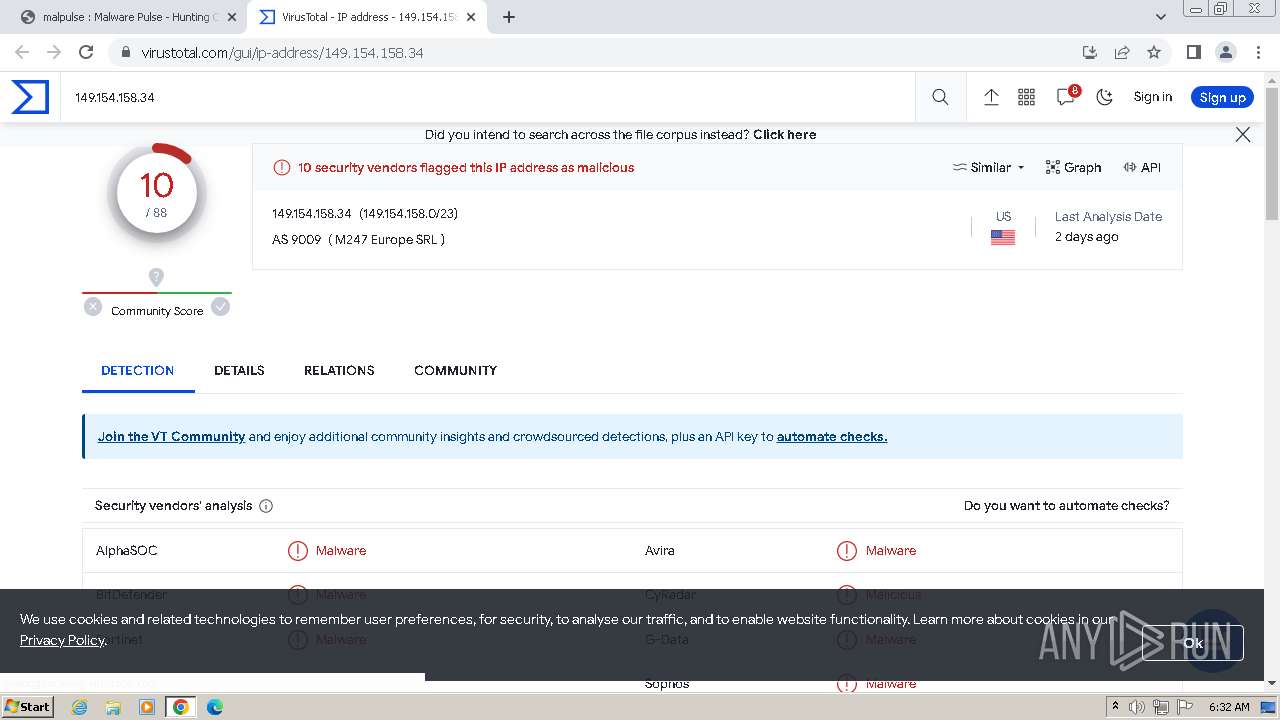Select the DETAILS tab
Image resolution: width=1280 pixels, height=720 pixels.
click(x=239, y=370)
